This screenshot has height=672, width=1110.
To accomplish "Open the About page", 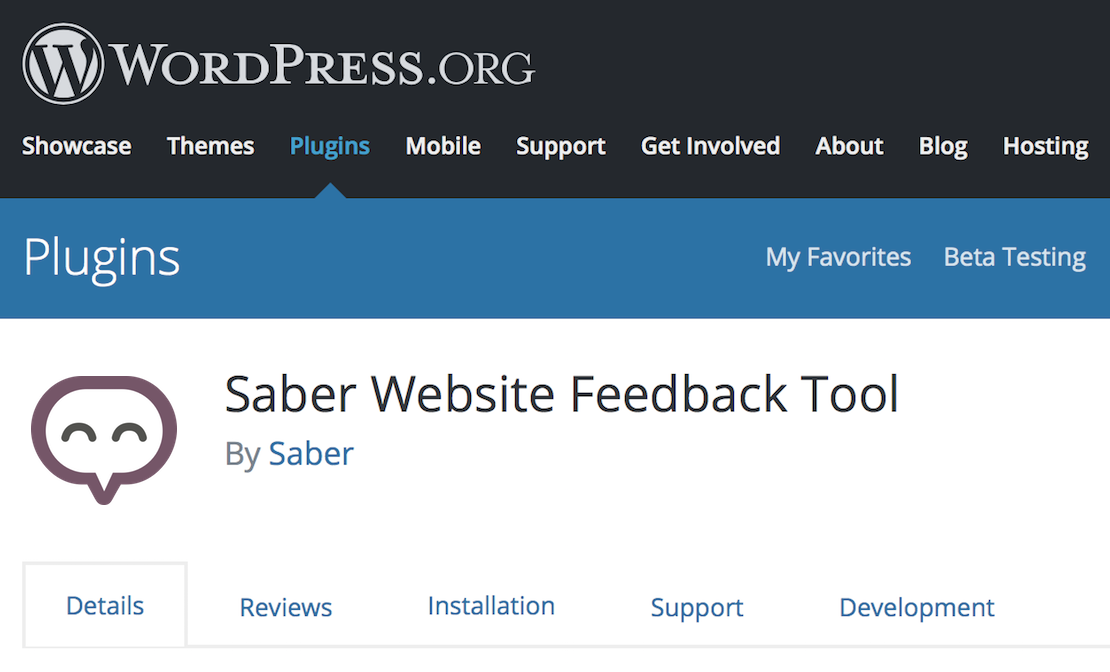I will 849,146.
